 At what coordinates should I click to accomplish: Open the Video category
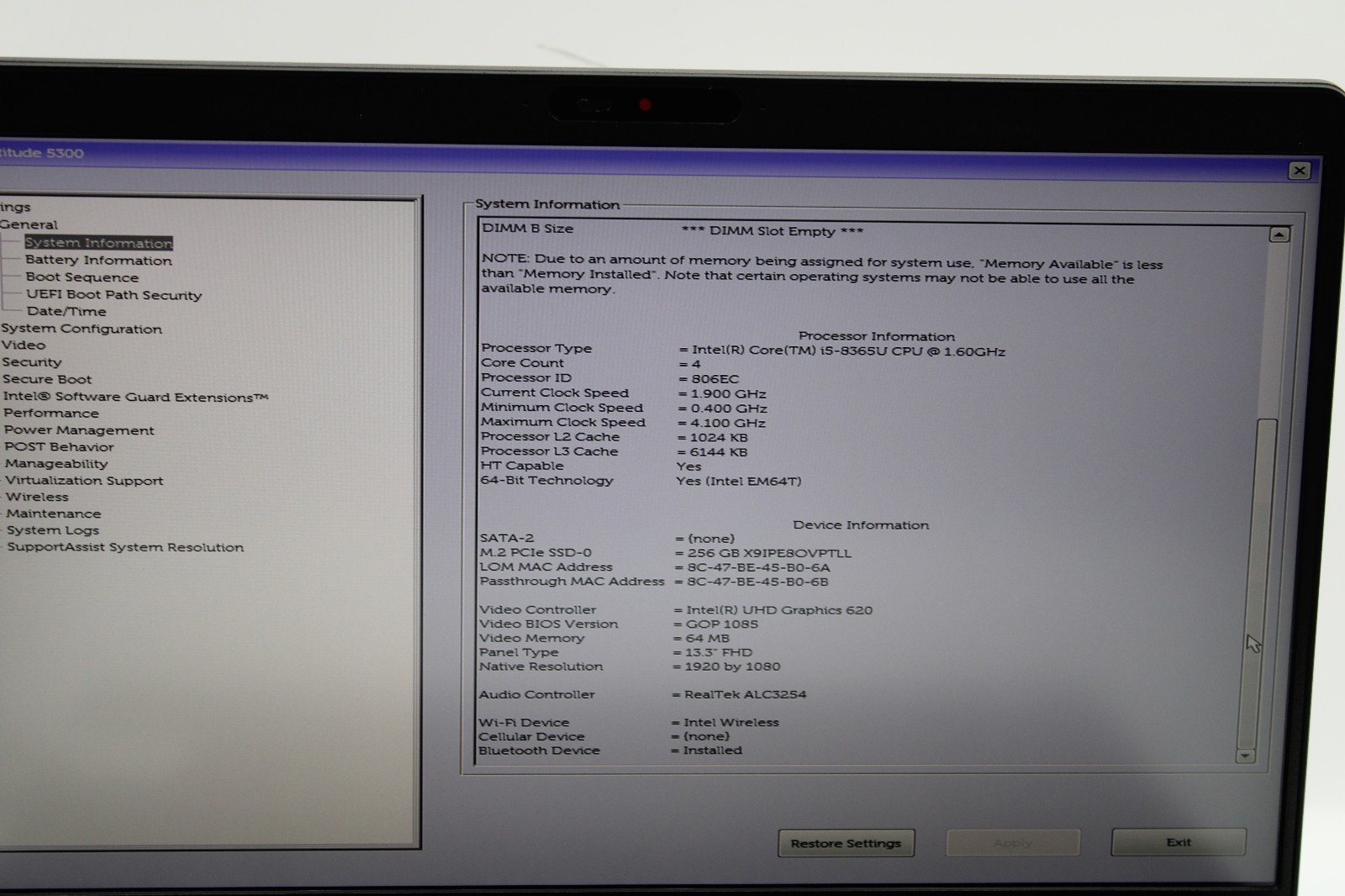(x=23, y=345)
